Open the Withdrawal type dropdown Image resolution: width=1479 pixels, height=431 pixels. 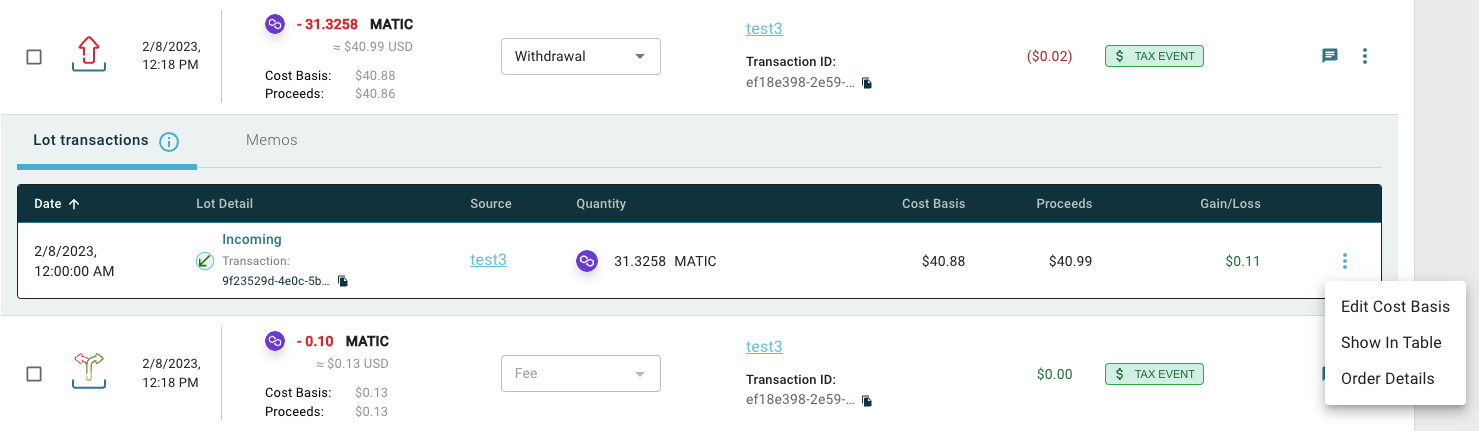[581, 56]
